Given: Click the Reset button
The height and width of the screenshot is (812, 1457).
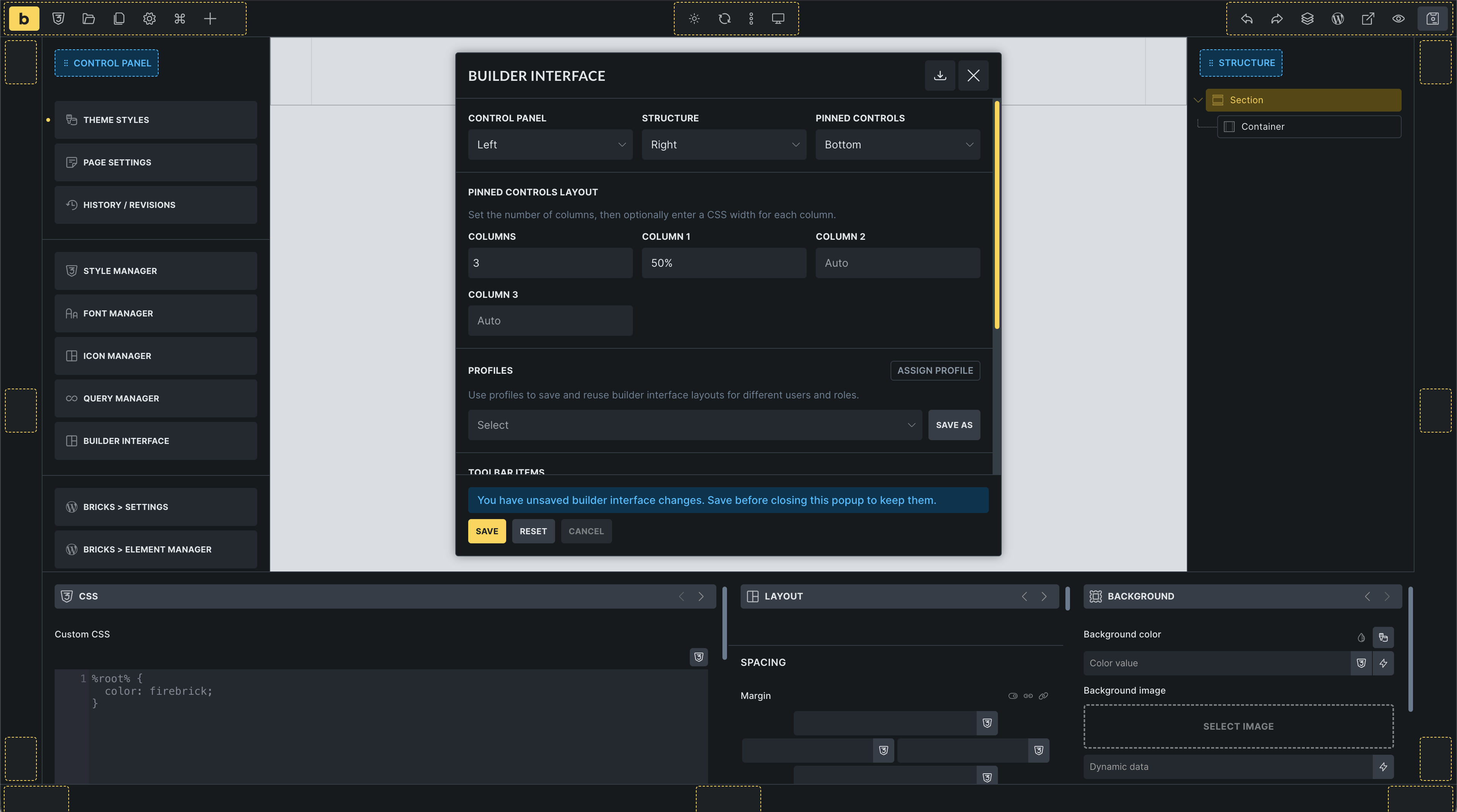Looking at the screenshot, I should (533, 531).
